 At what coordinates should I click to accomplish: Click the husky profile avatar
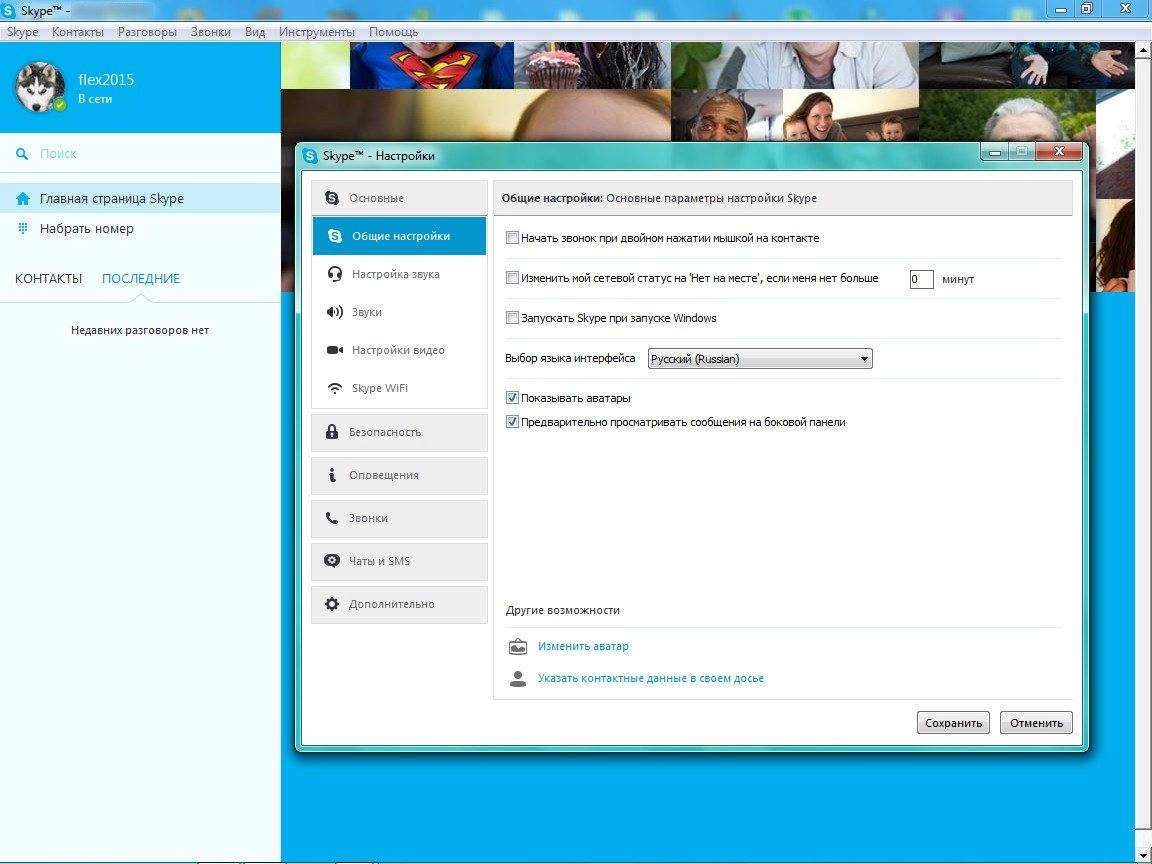click(40, 87)
